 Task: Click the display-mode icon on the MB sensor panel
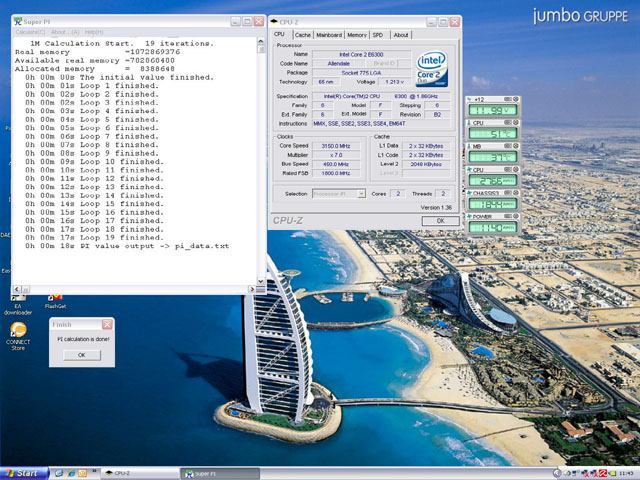coord(508,146)
